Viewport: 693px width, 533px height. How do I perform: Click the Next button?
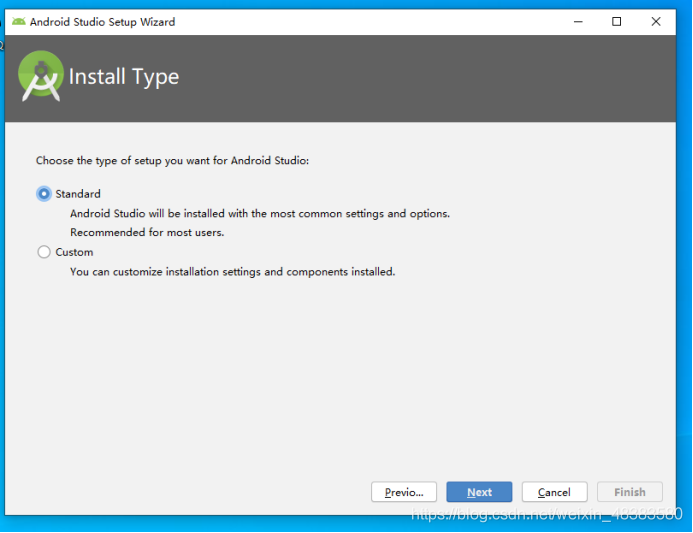[479, 492]
